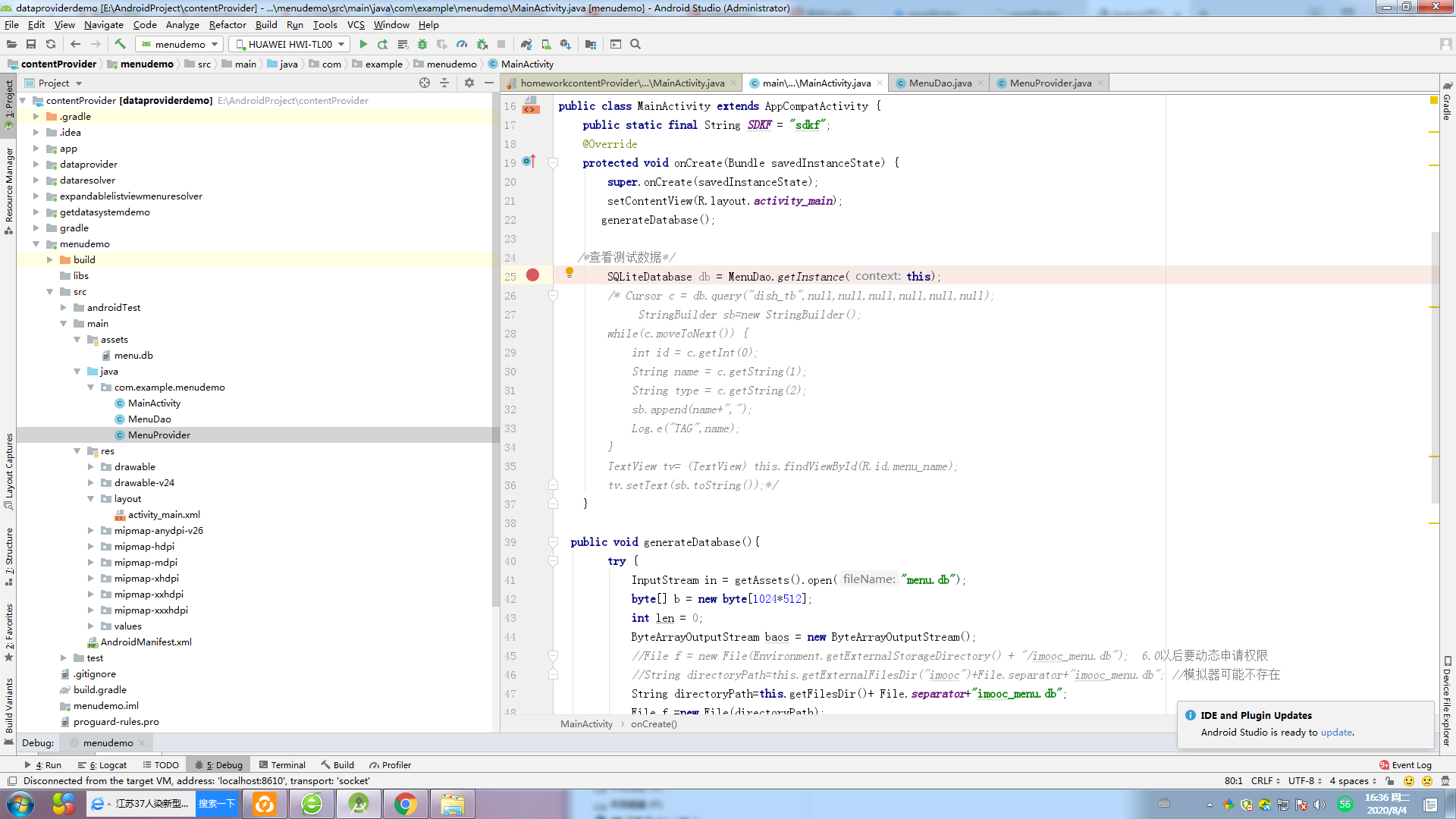
Task: Click the update link in notification
Action: [x=1336, y=733]
